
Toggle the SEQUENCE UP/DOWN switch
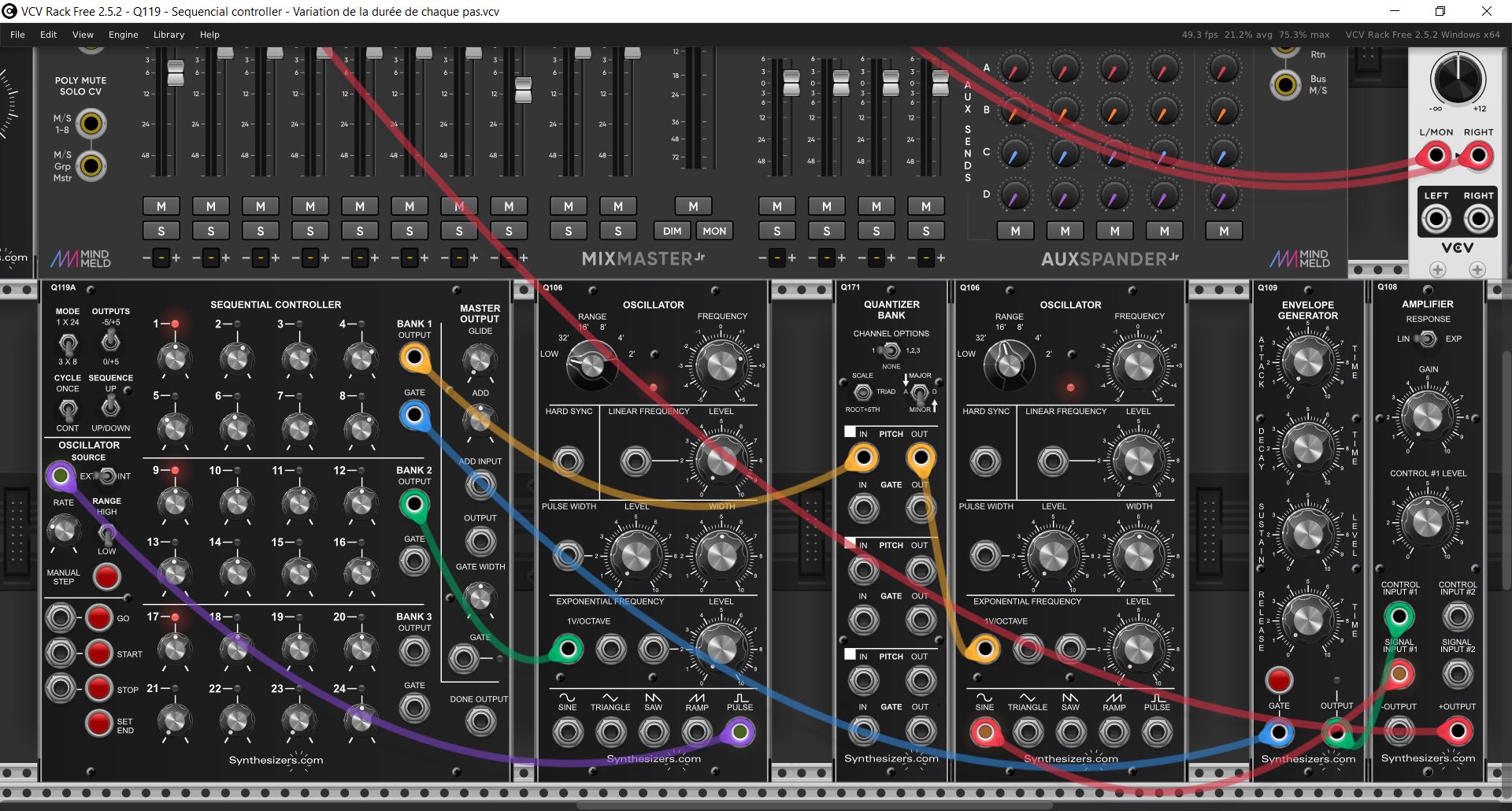[x=111, y=406]
